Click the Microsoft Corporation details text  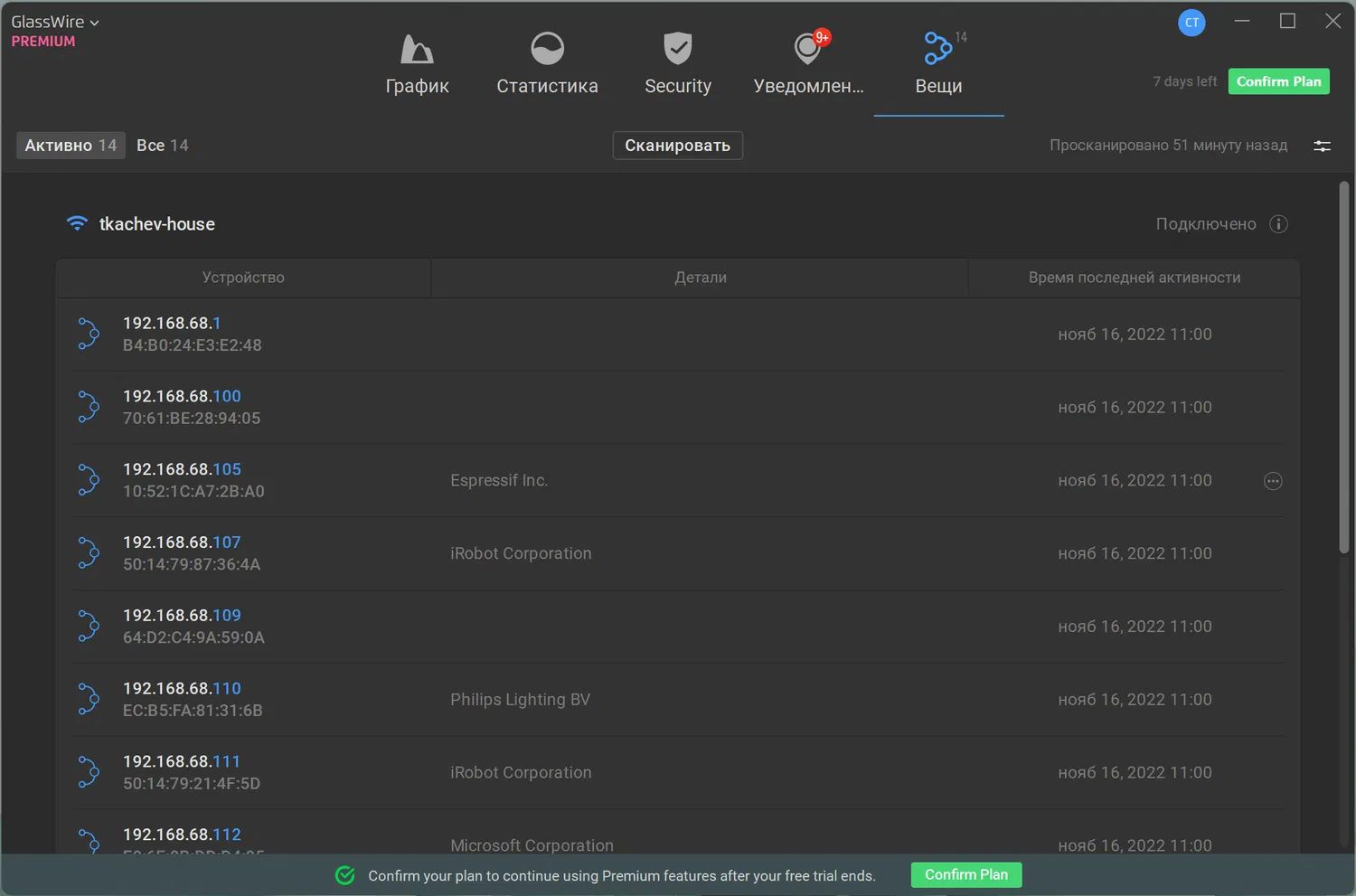(x=532, y=845)
